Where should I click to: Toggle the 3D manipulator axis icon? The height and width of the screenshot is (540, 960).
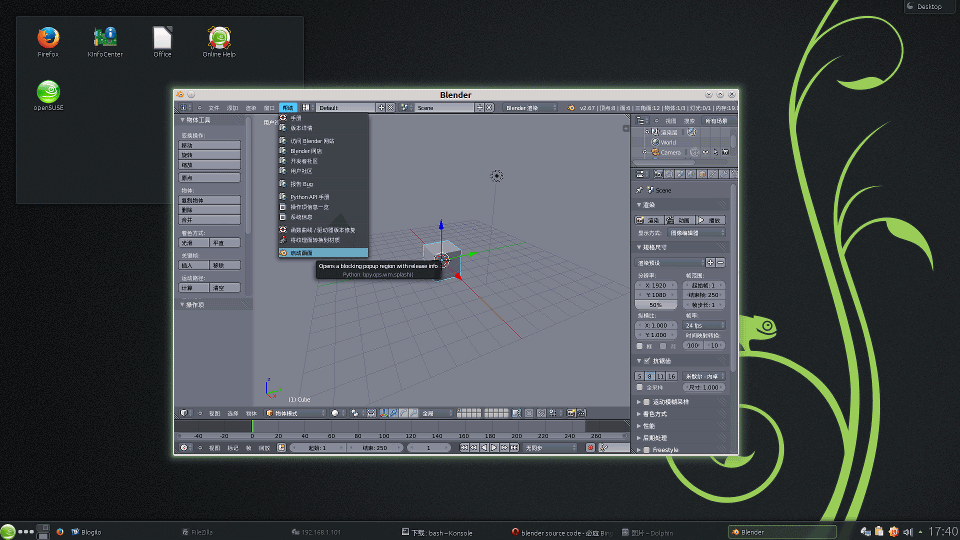(384, 413)
